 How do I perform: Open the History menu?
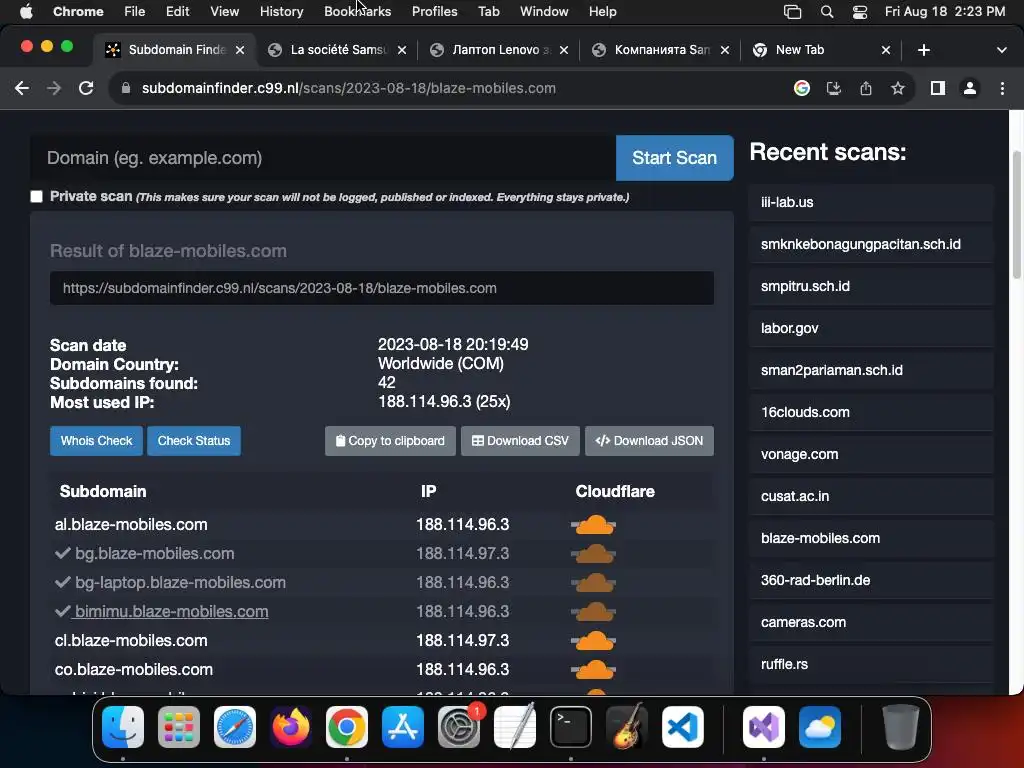[x=281, y=12]
